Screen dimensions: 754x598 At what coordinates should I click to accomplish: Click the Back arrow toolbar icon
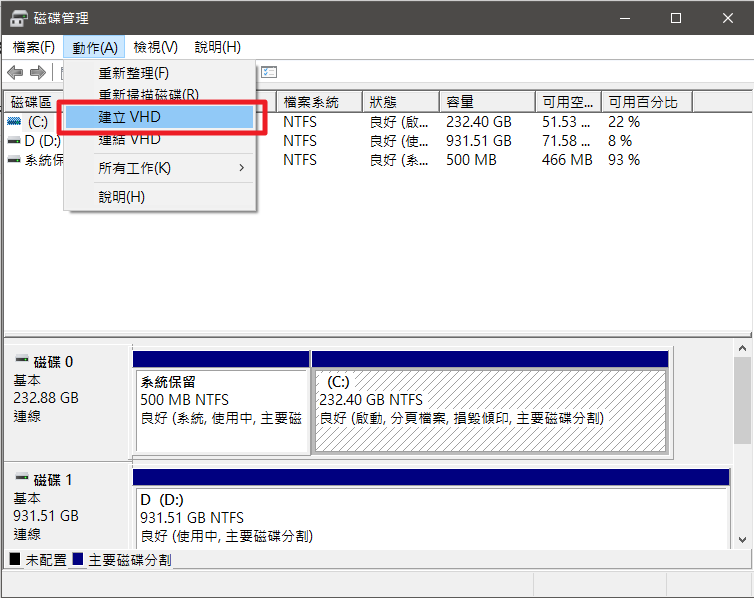15,72
